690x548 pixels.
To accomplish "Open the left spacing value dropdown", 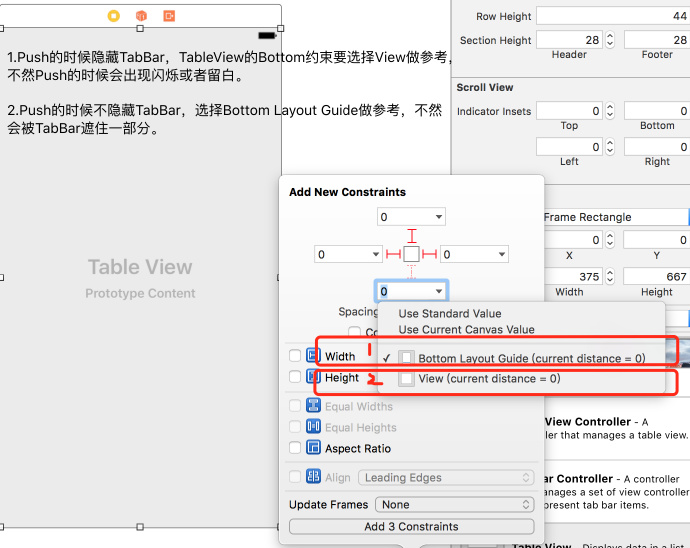I will pos(375,254).
